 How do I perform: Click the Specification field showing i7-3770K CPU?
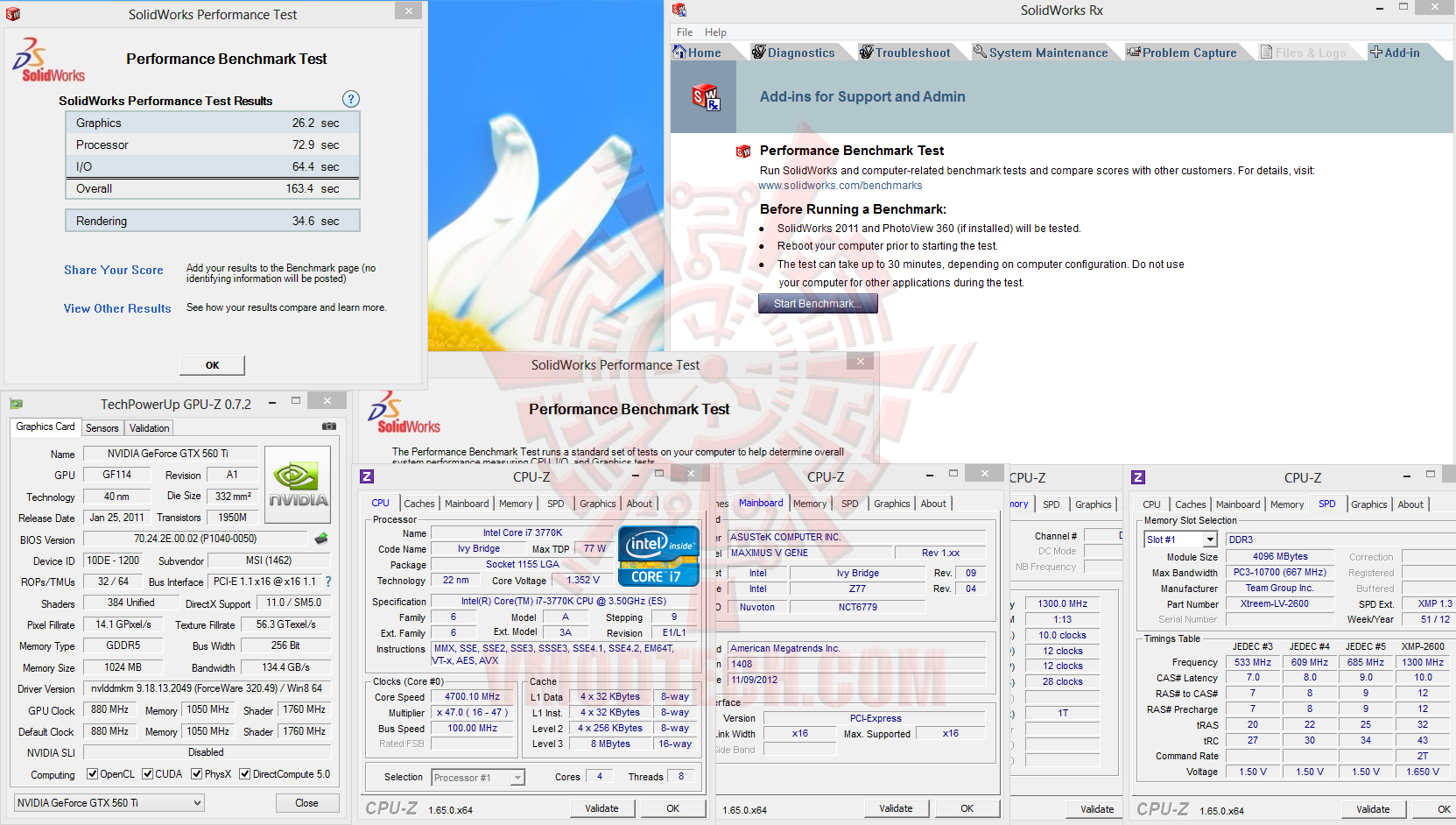coord(565,602)
